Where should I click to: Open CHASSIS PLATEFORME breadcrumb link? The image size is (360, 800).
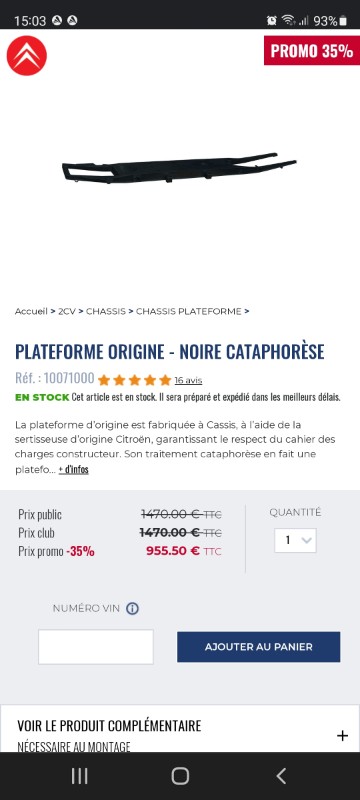pyautogui.click(x=189, y=311)
